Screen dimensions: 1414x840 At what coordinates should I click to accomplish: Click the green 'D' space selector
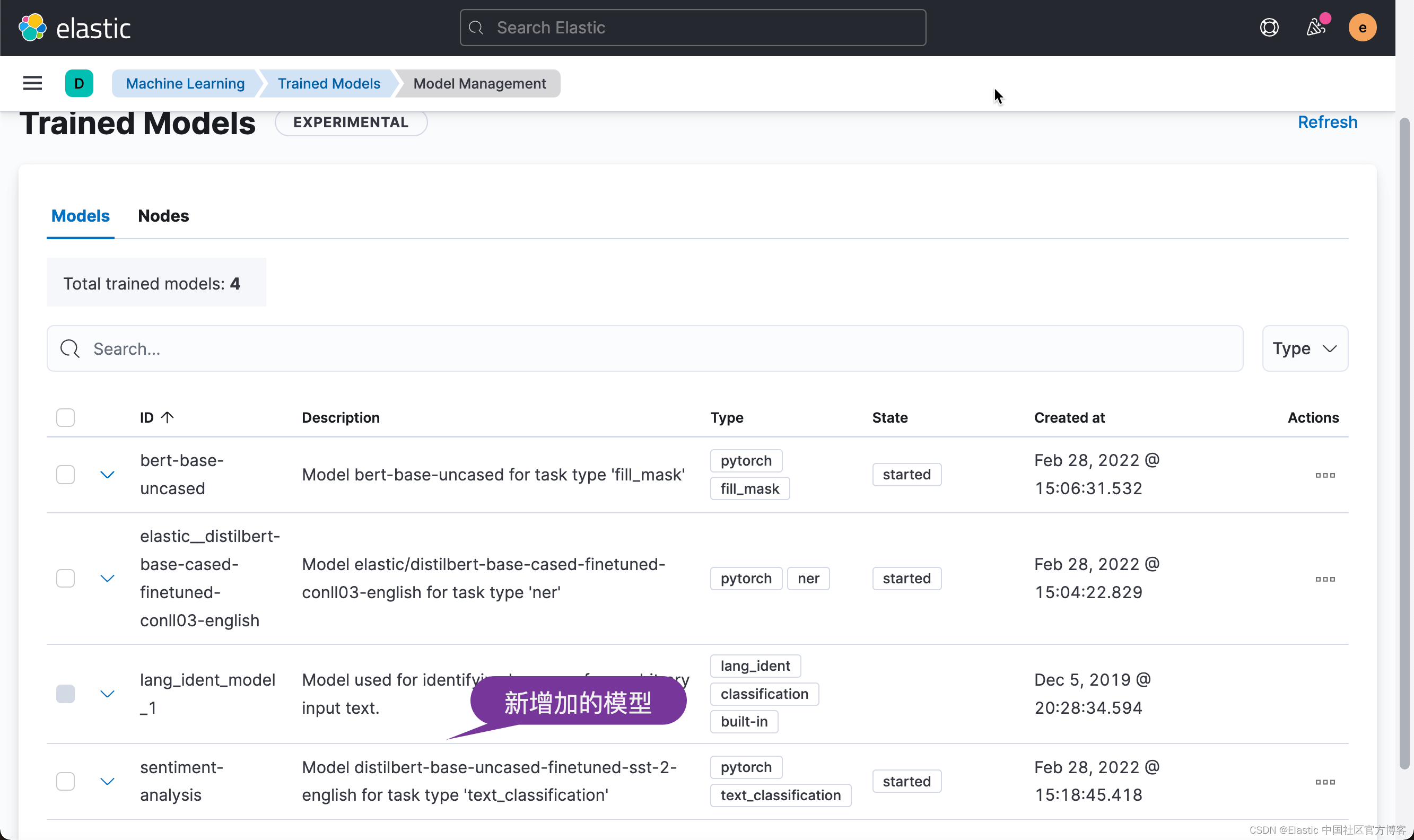[78, 83]
